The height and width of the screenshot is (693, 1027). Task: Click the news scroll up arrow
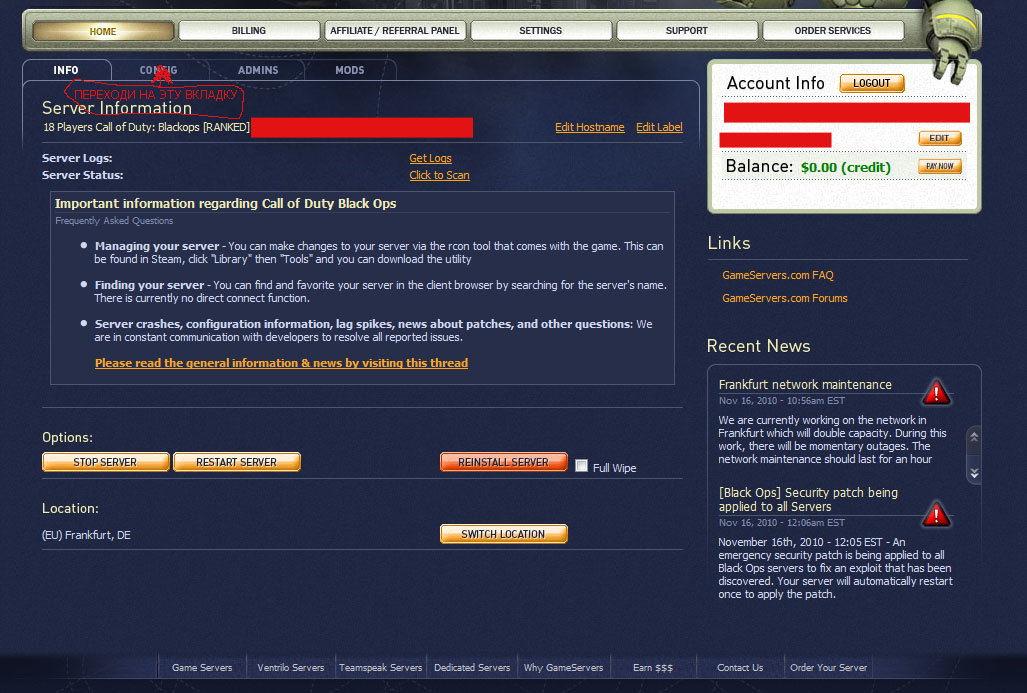(x=974, y=437)
